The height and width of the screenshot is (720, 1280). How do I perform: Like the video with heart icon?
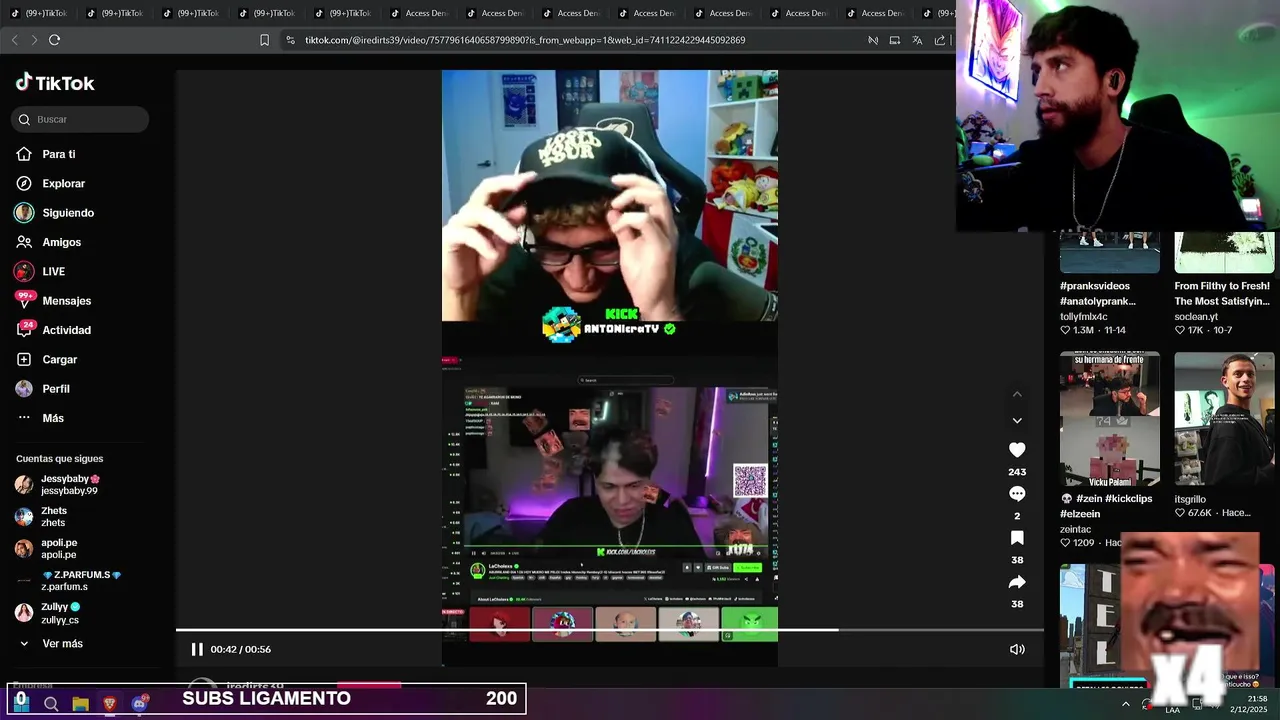pos(1017,450)
